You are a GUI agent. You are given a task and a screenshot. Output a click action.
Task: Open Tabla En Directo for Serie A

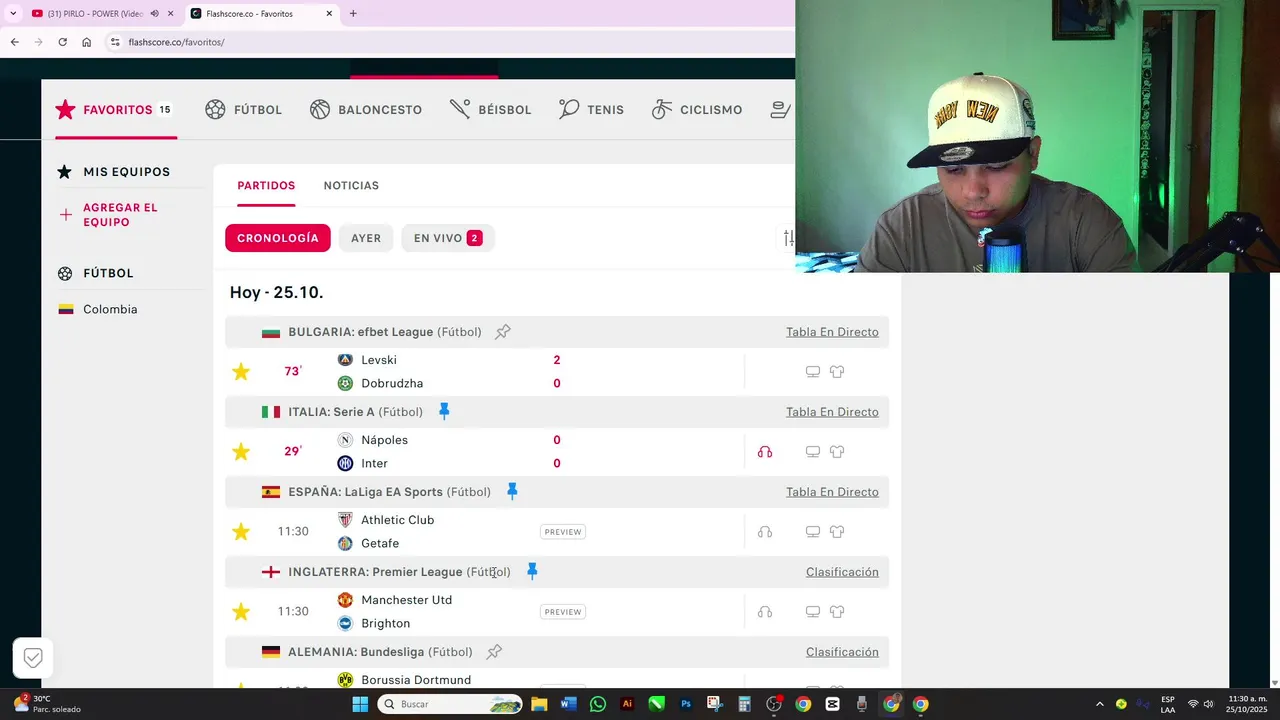[832, 412]
